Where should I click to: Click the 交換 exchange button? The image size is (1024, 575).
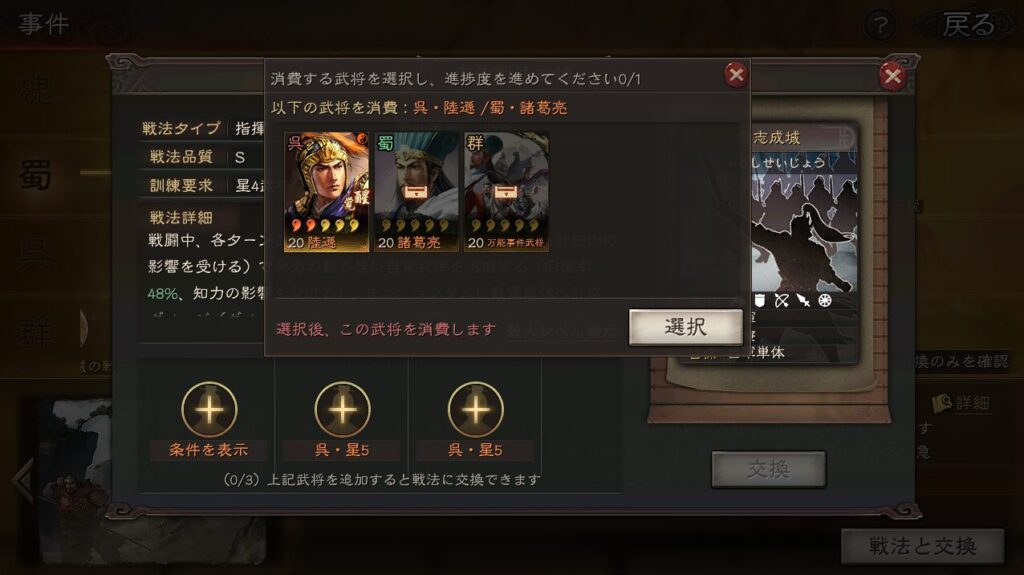click(x=769, y=469)
